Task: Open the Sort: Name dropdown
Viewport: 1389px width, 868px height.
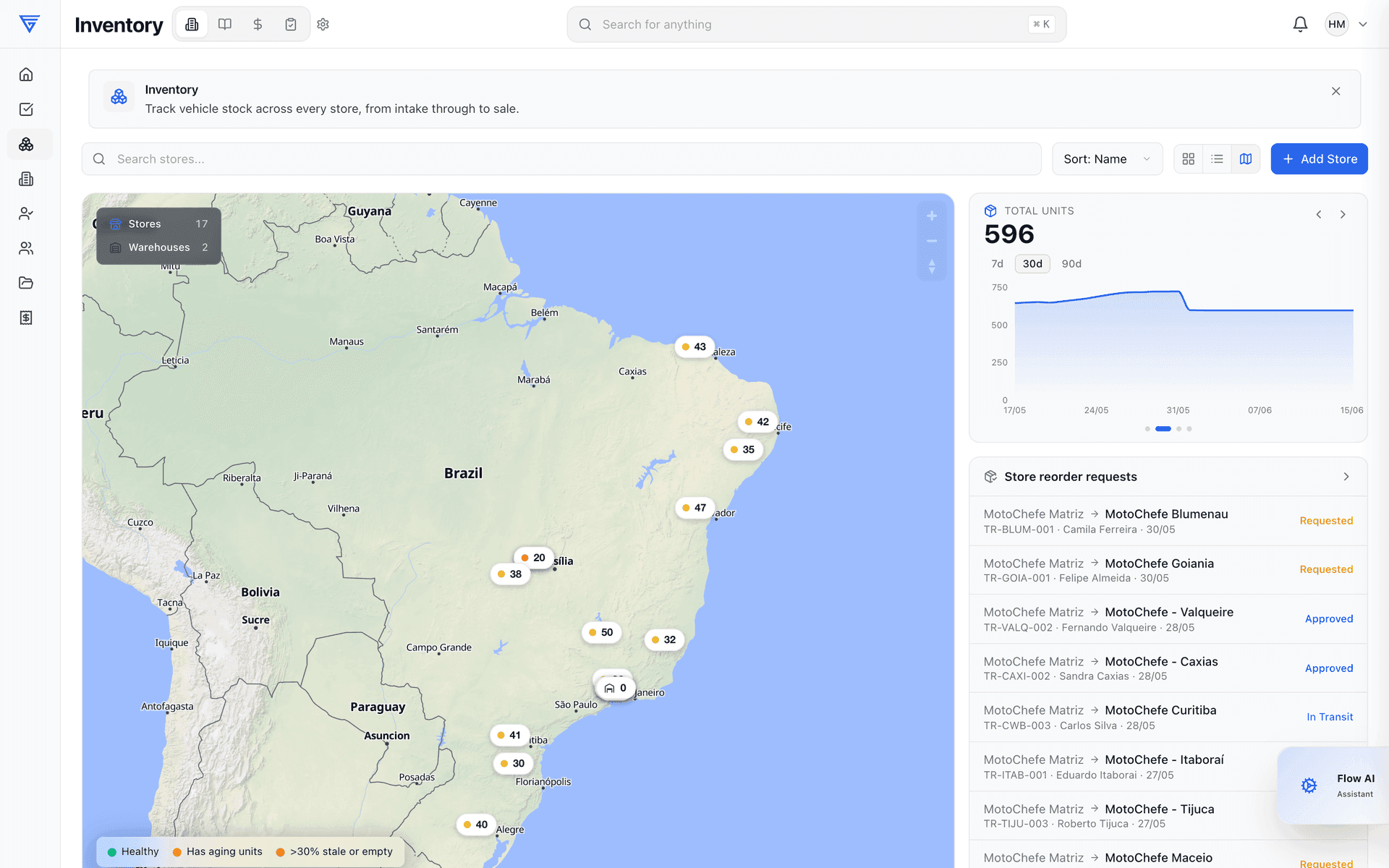Action: [x=1107, y=159]
